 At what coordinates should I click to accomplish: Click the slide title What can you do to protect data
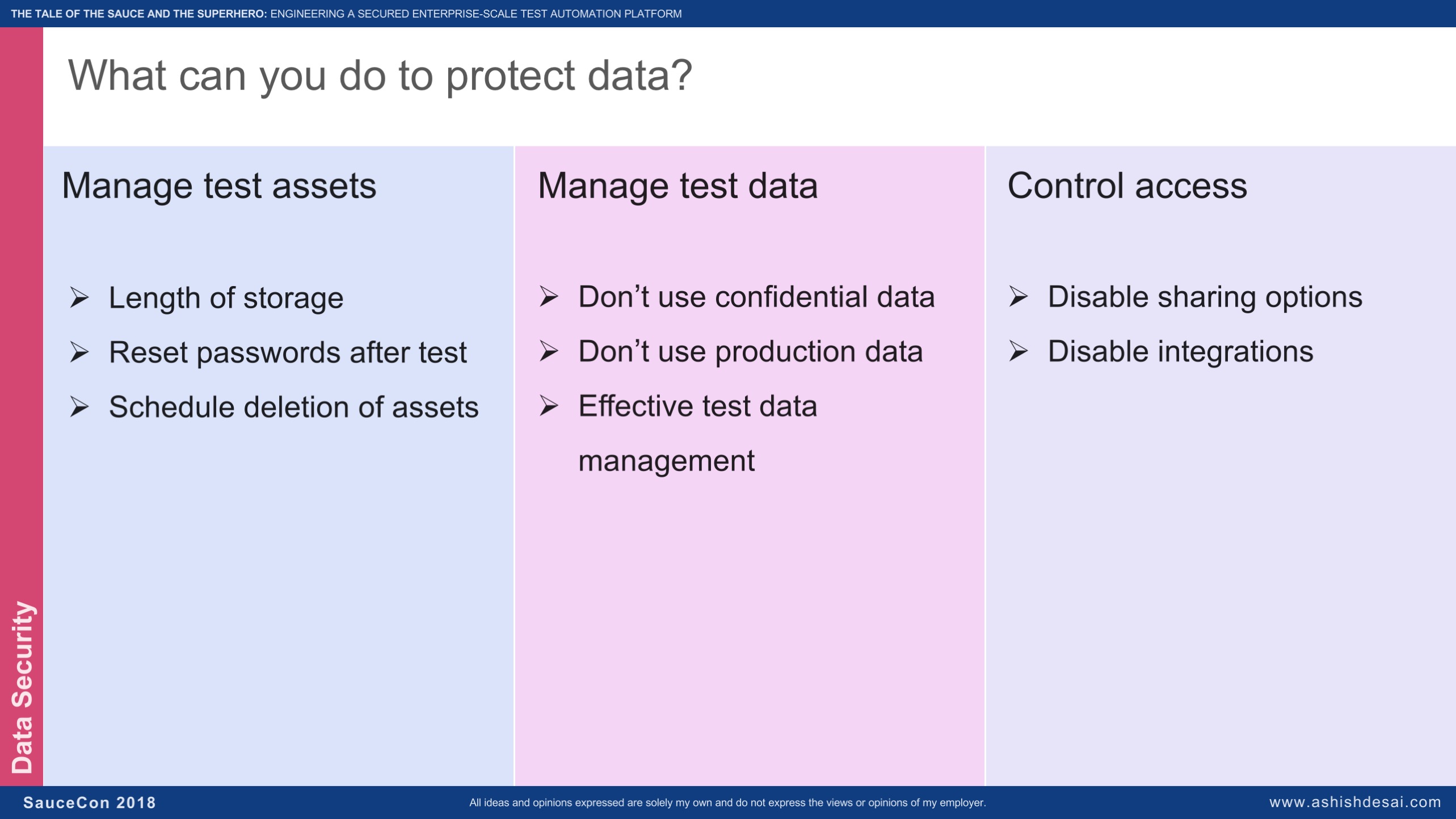[380, 76]
